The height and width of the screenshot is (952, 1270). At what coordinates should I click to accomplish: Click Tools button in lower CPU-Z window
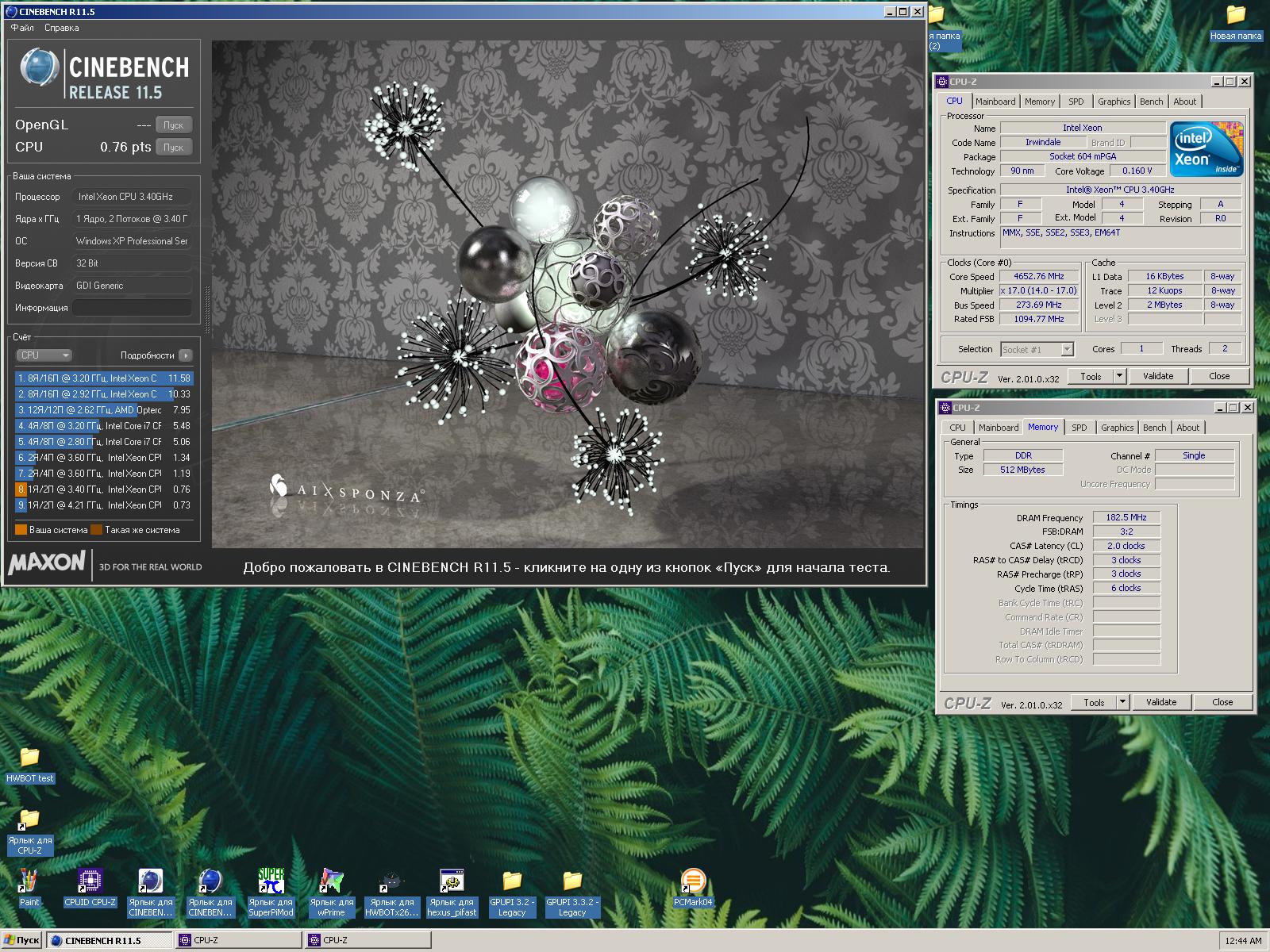[x=1094, y=702]
